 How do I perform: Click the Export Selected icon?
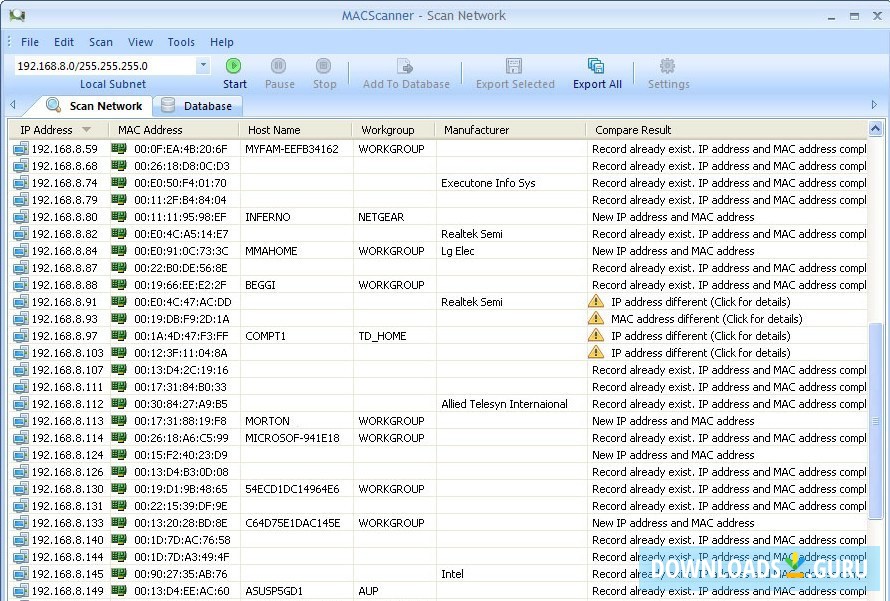[x=514, y=67]
